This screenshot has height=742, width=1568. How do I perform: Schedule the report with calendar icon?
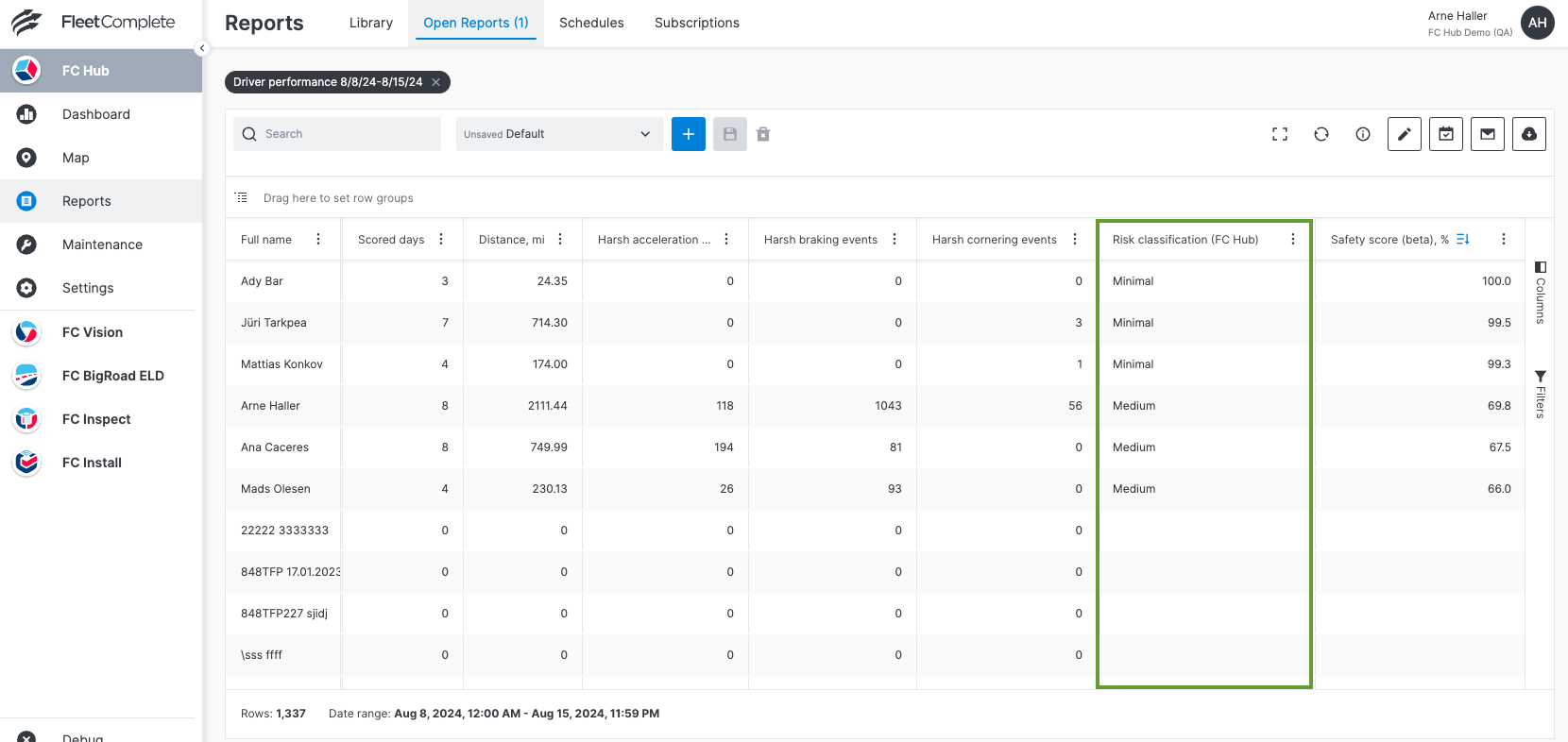tap(1446, 134)
